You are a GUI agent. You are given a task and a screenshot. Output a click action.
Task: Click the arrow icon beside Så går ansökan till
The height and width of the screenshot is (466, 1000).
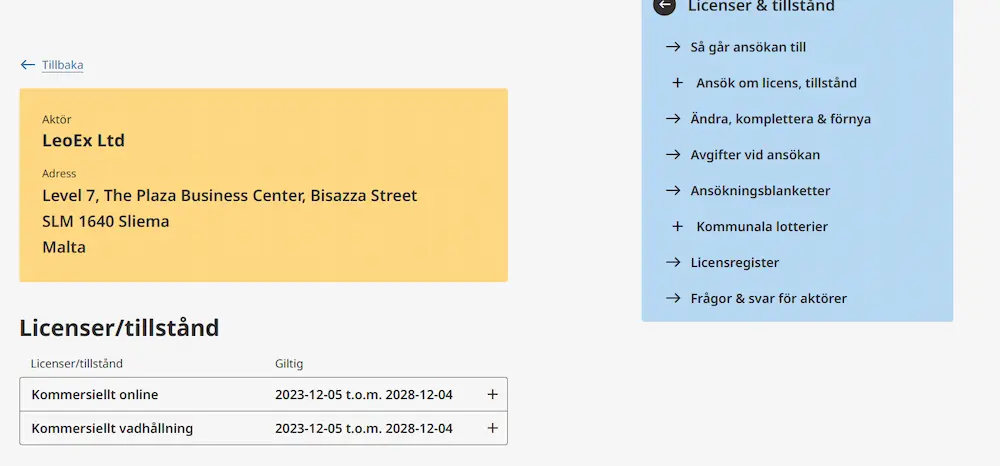point(673,47)
